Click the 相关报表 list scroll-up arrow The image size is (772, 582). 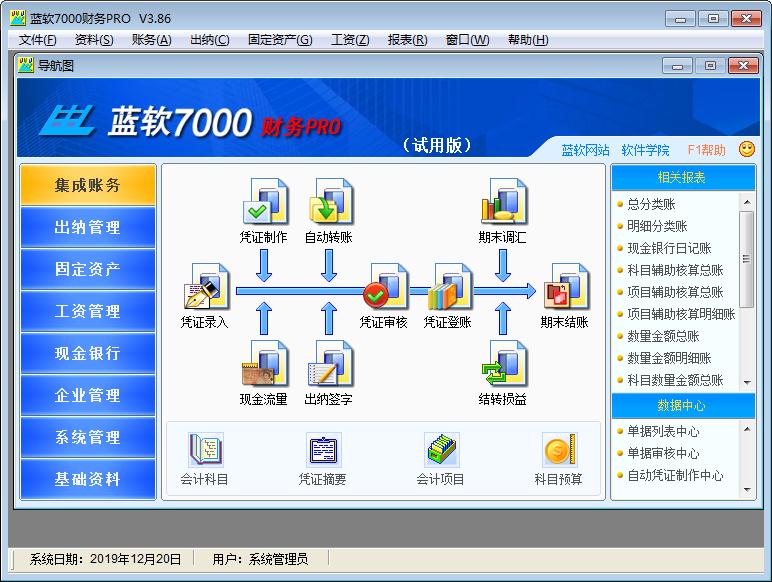[x=747, y=202]
